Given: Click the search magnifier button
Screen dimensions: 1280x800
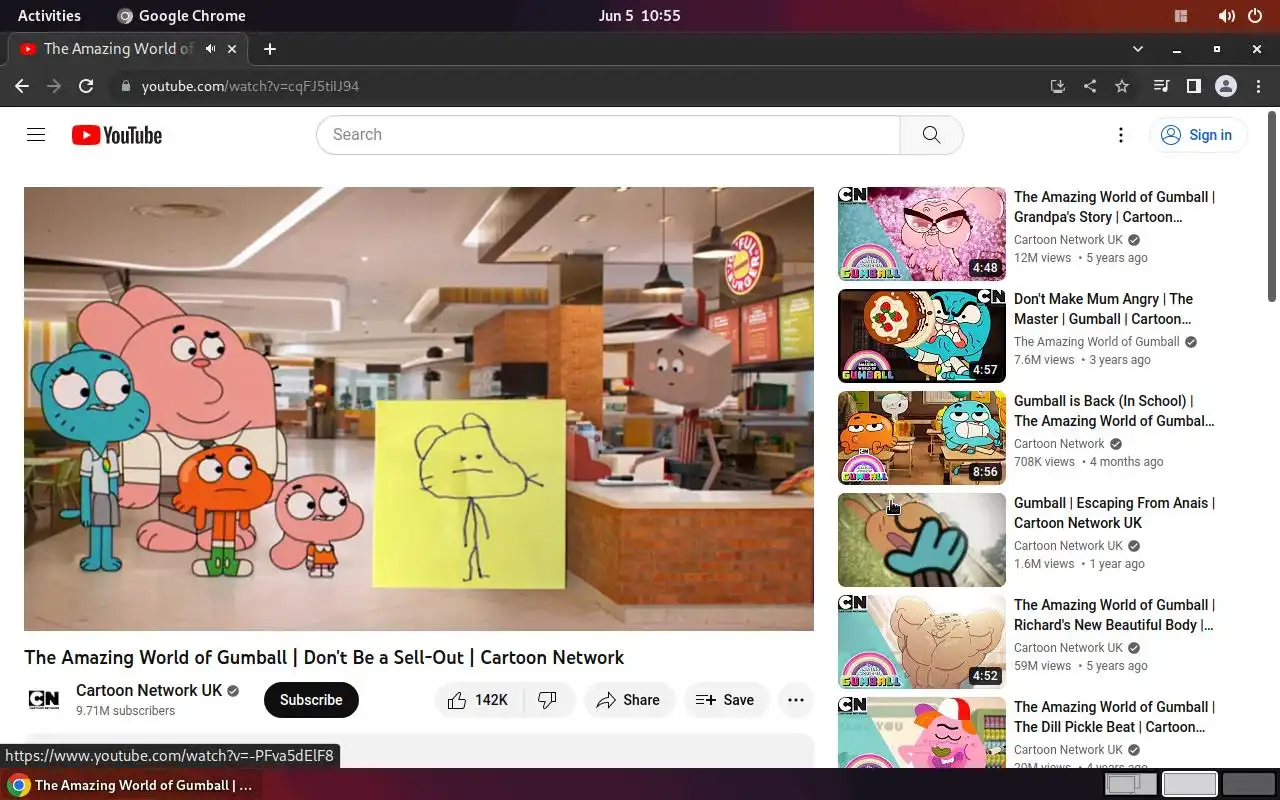Looking at the screenshot, I should click(x=931, y=135).
